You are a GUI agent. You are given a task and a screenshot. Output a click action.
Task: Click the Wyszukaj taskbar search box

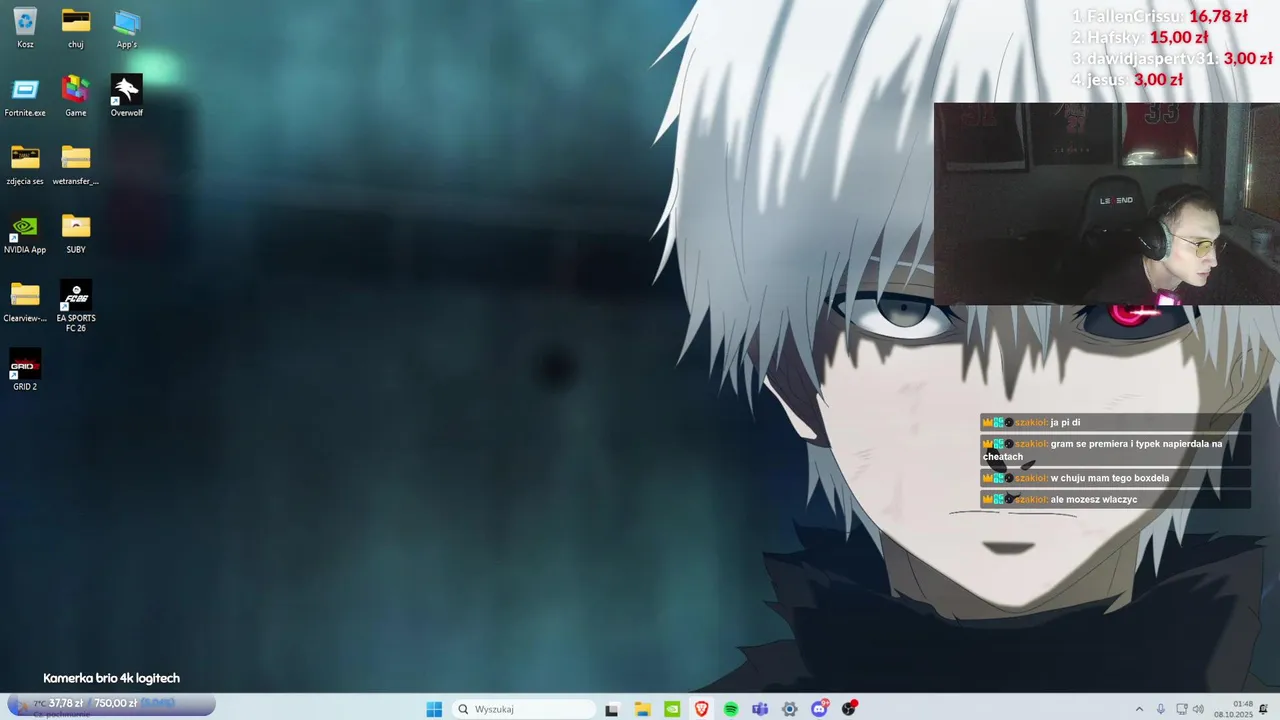pyautogui.click(x=522, y=709)
